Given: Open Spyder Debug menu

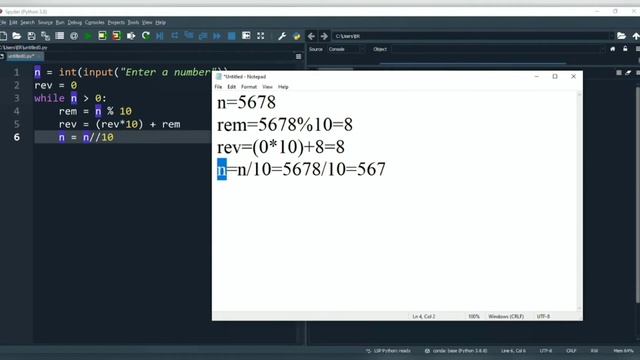Looking at the screenshot, I should coord(75,22).
